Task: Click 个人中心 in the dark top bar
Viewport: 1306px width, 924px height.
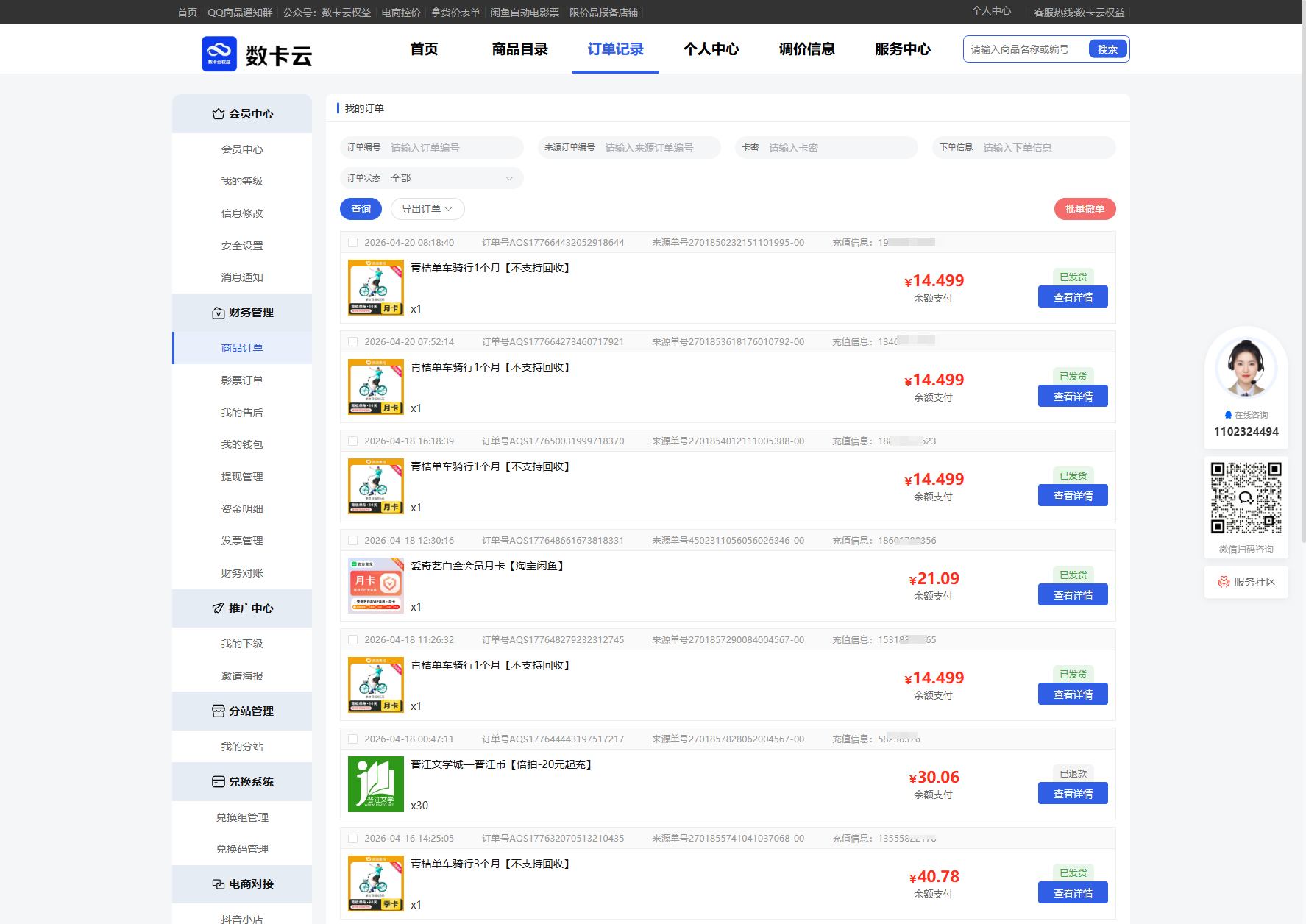Action: pyautogui.click(x=991, y=11)
